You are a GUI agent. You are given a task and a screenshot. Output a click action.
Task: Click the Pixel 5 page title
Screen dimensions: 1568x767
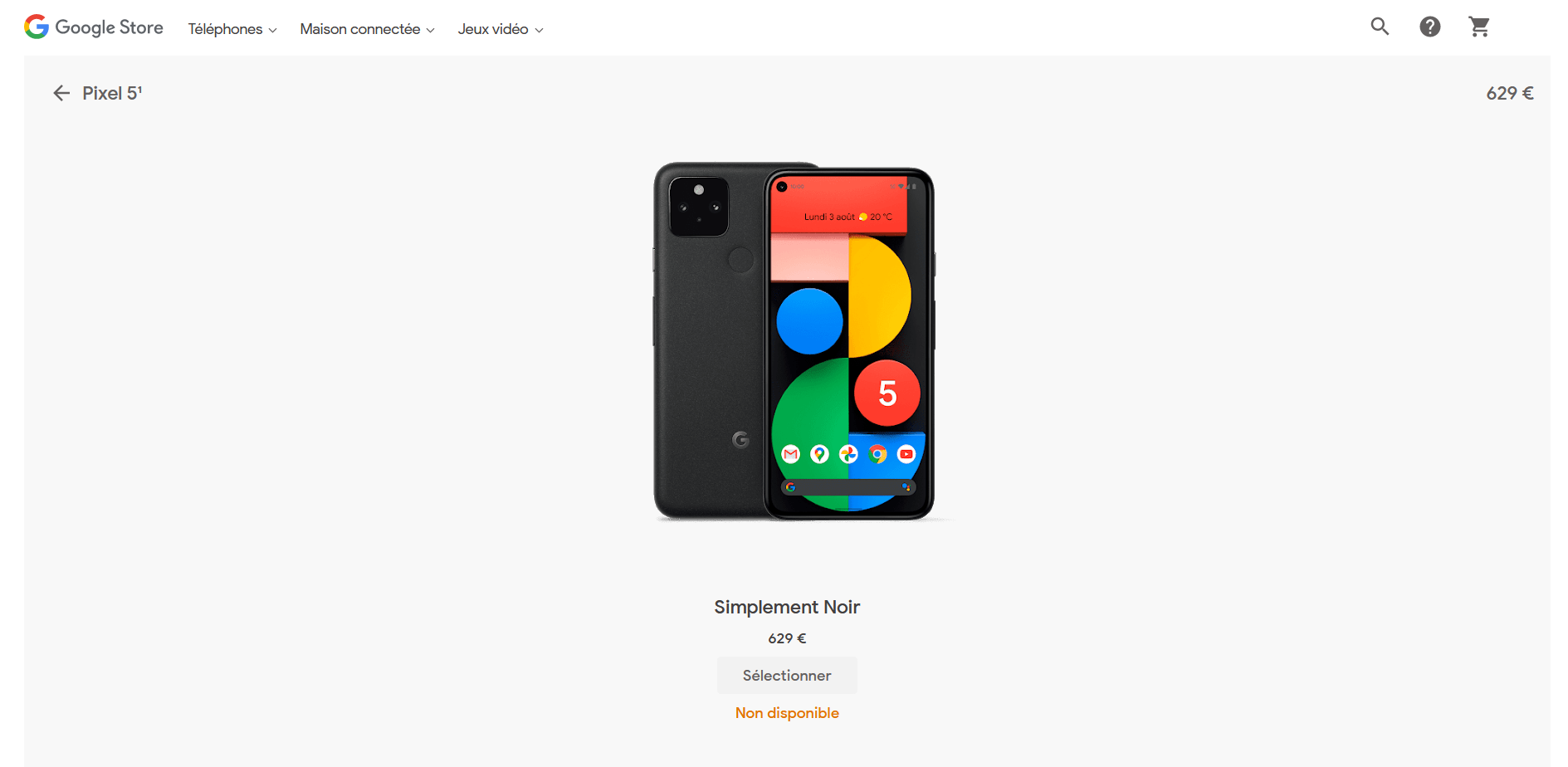pos(112,93)
